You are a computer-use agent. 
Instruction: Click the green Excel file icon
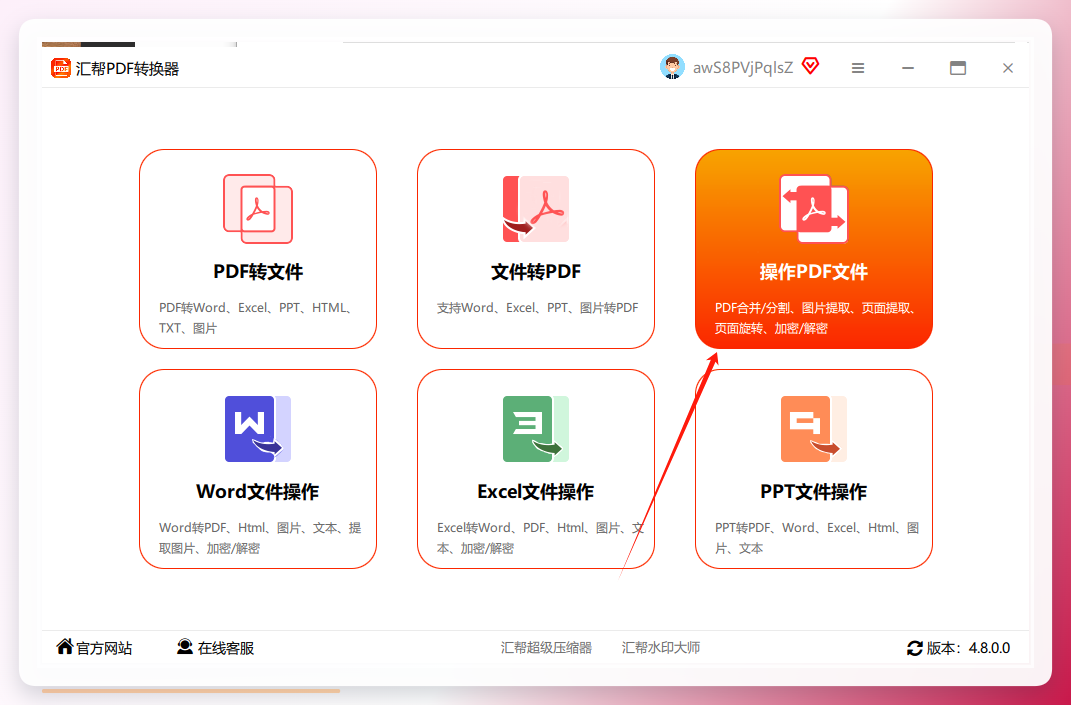click(x=536, y=429)
